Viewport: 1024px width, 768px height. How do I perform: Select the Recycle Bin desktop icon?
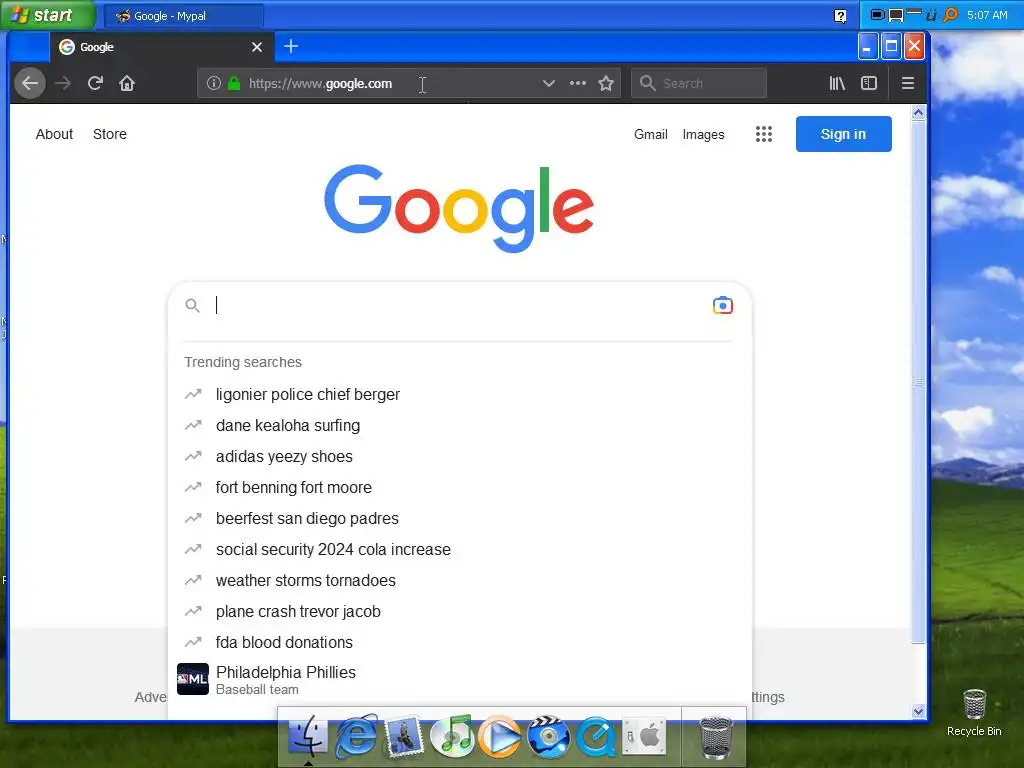(974, 713)
